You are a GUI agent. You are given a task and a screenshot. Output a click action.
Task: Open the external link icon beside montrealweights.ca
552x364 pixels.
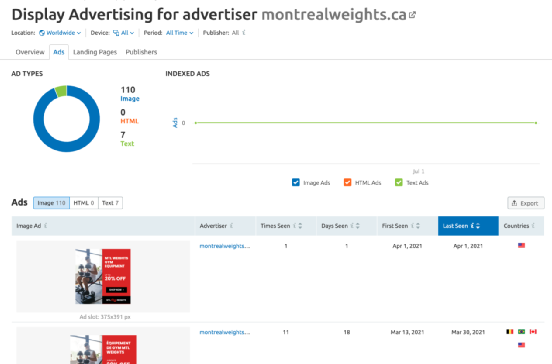(x=412, y=15)
